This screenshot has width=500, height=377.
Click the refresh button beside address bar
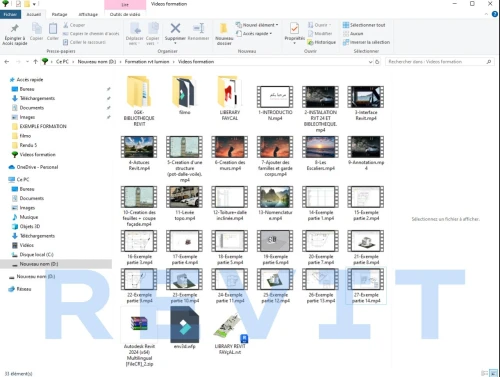(x=377, y=62)
